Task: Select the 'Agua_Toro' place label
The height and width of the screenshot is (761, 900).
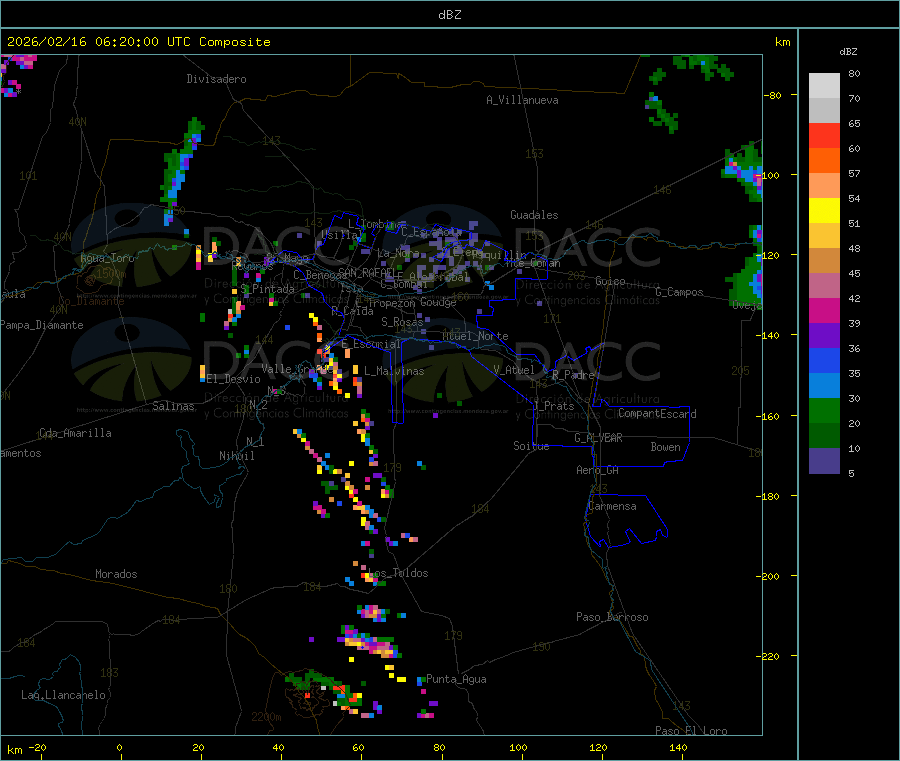Action: point(107,258)
